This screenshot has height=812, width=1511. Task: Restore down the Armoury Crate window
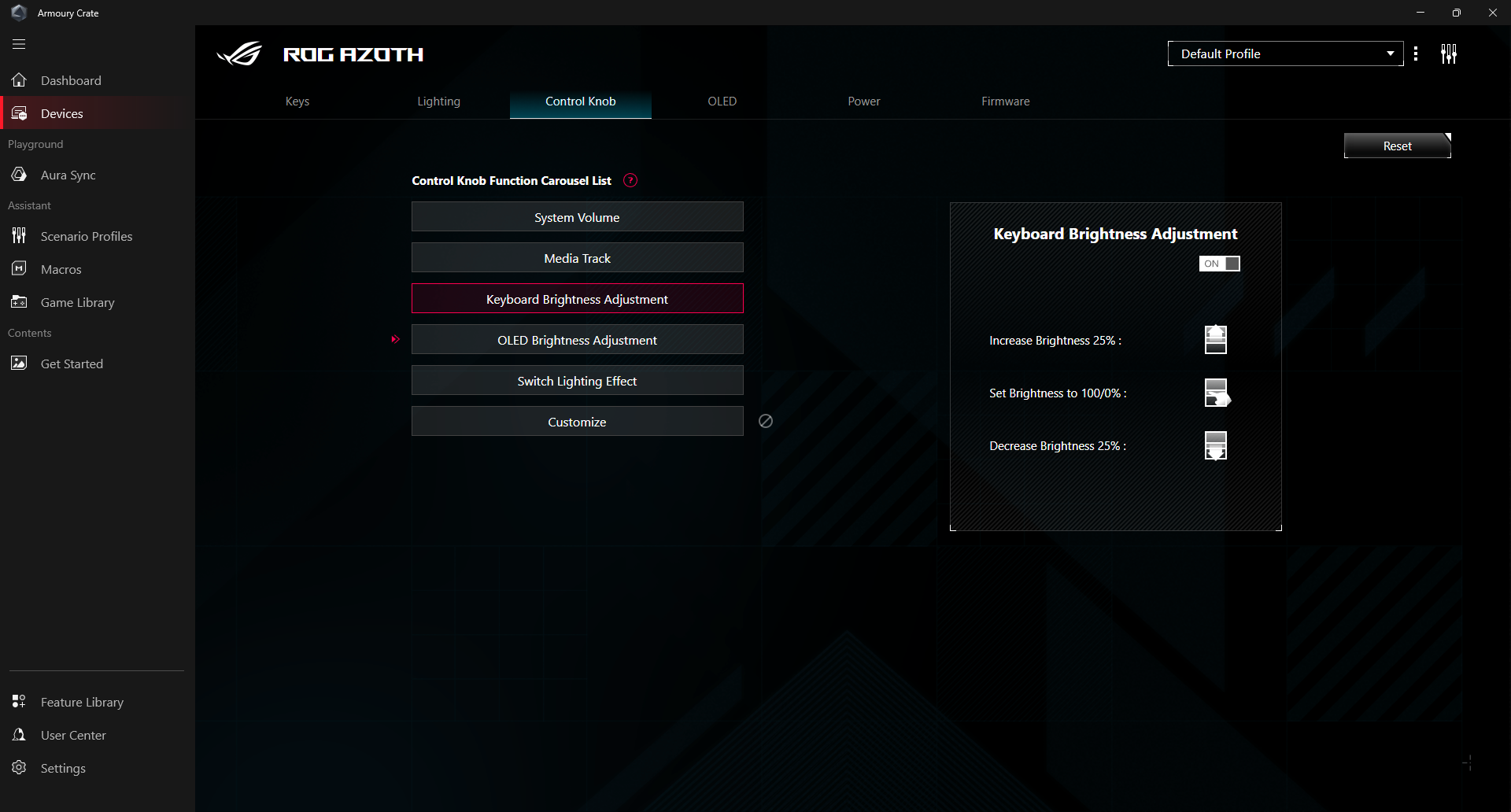point(1457,13)
